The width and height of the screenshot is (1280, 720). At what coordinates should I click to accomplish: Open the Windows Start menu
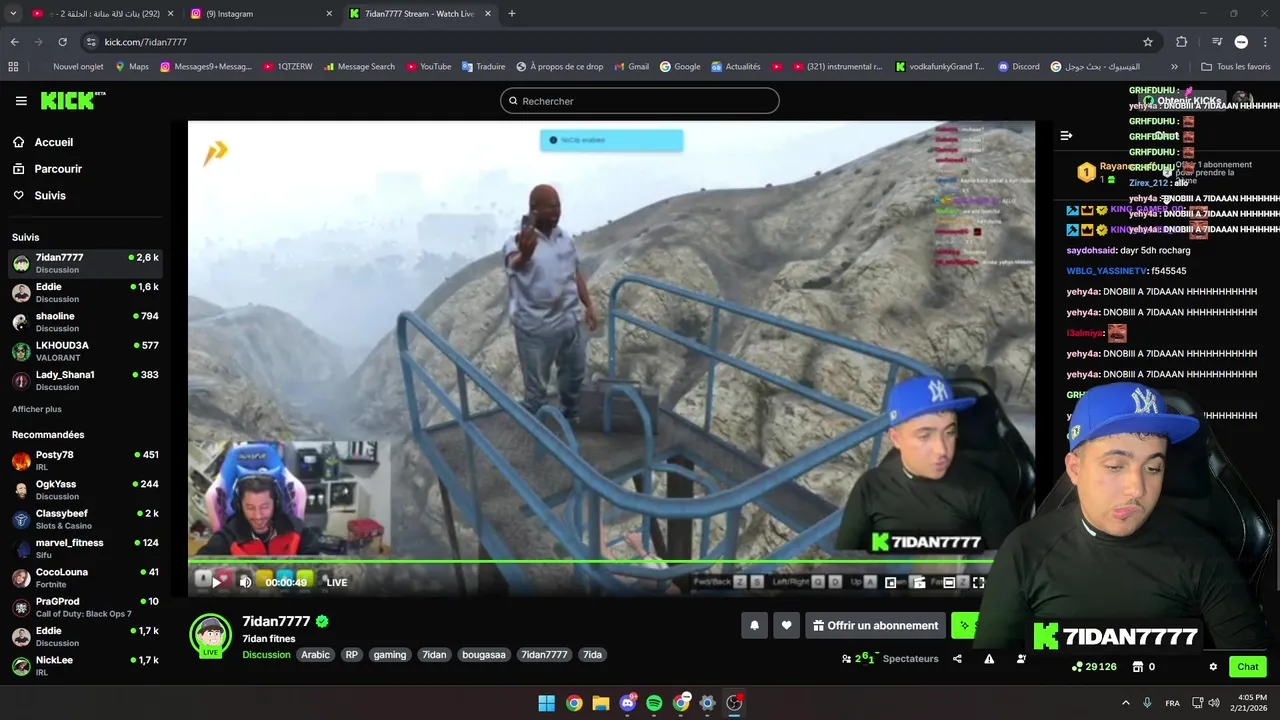point(546,703)
